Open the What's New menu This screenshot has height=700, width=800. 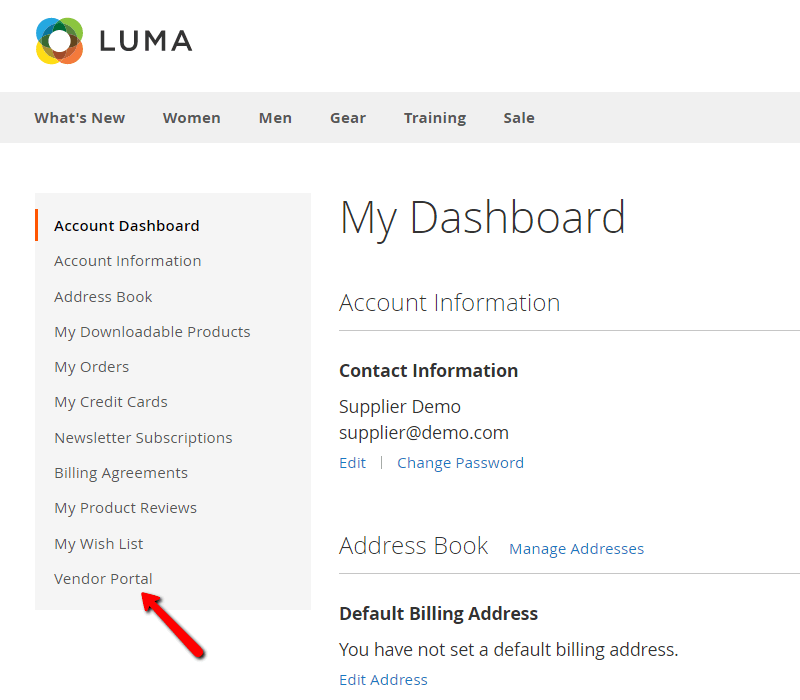pyautogui.click(x=80, y=118)
